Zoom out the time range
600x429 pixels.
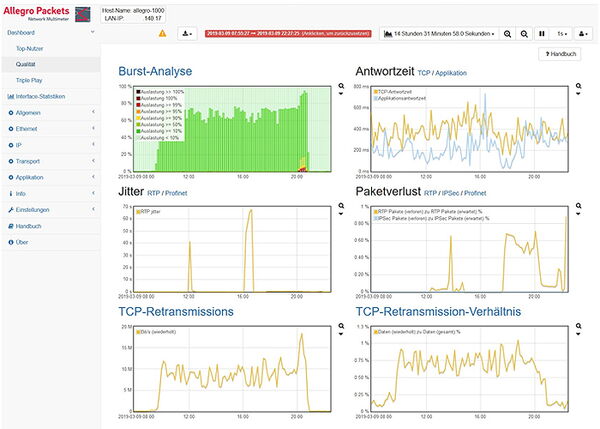[525, 33]
